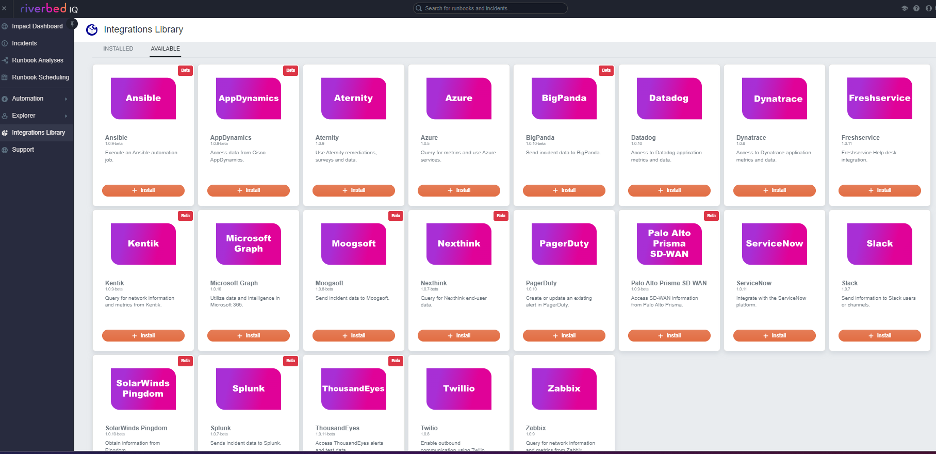Open Impact Dashboard from sidebar icon
The image size is (936, 454).
point(5,26)
